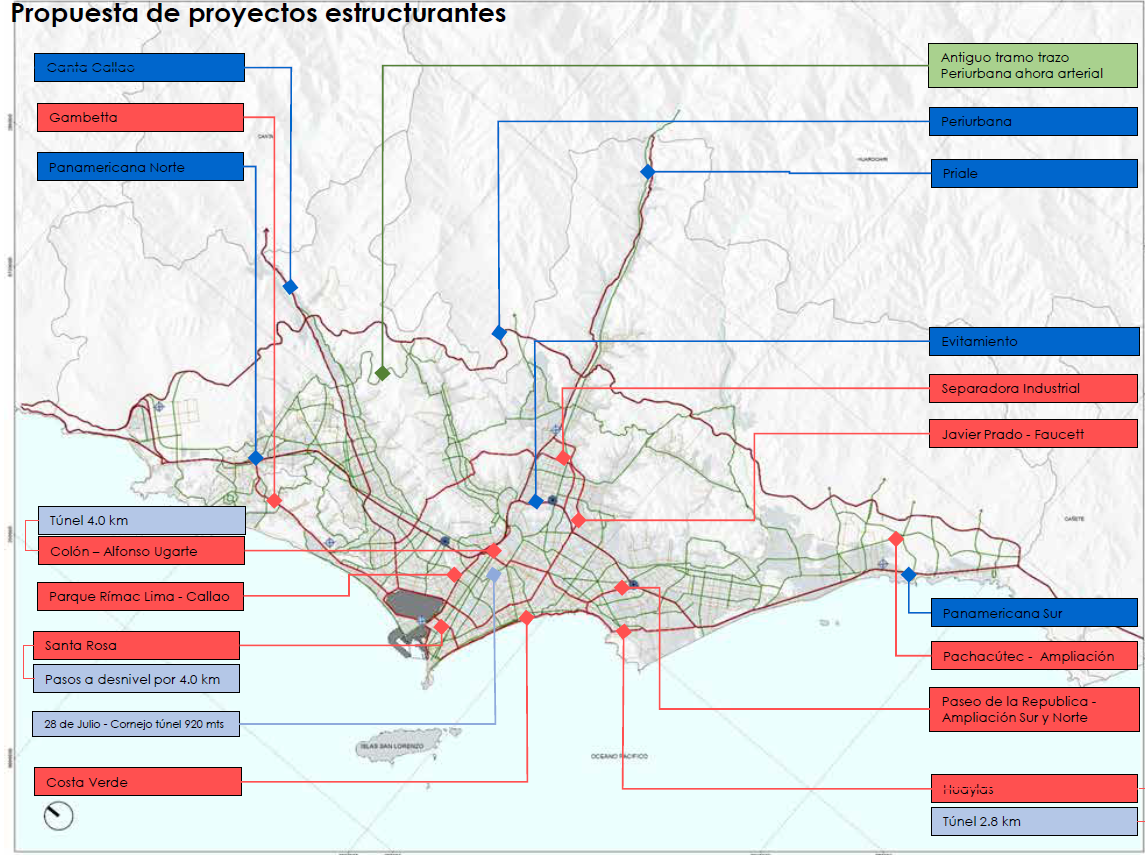Click the green diamond marker on map
This screenshot has width=1145, height=855.
[382, 373]
